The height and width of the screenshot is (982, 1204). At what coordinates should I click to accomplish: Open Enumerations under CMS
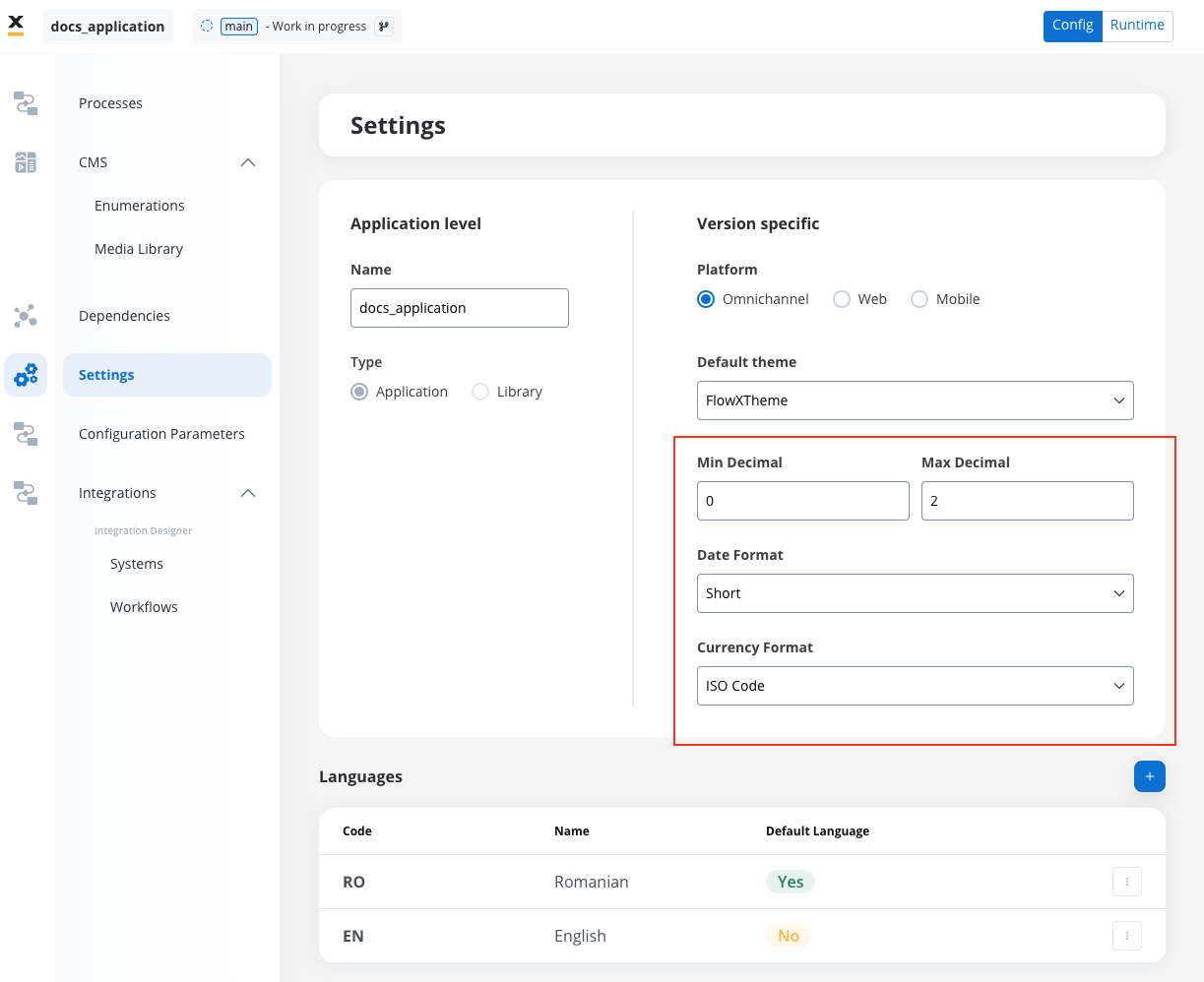point(140,206)
